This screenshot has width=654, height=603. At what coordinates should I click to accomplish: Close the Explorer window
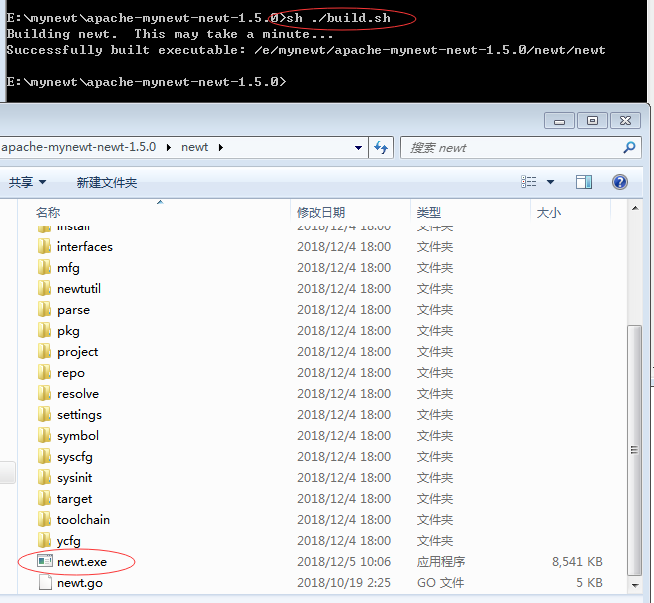tap(625, 121)
